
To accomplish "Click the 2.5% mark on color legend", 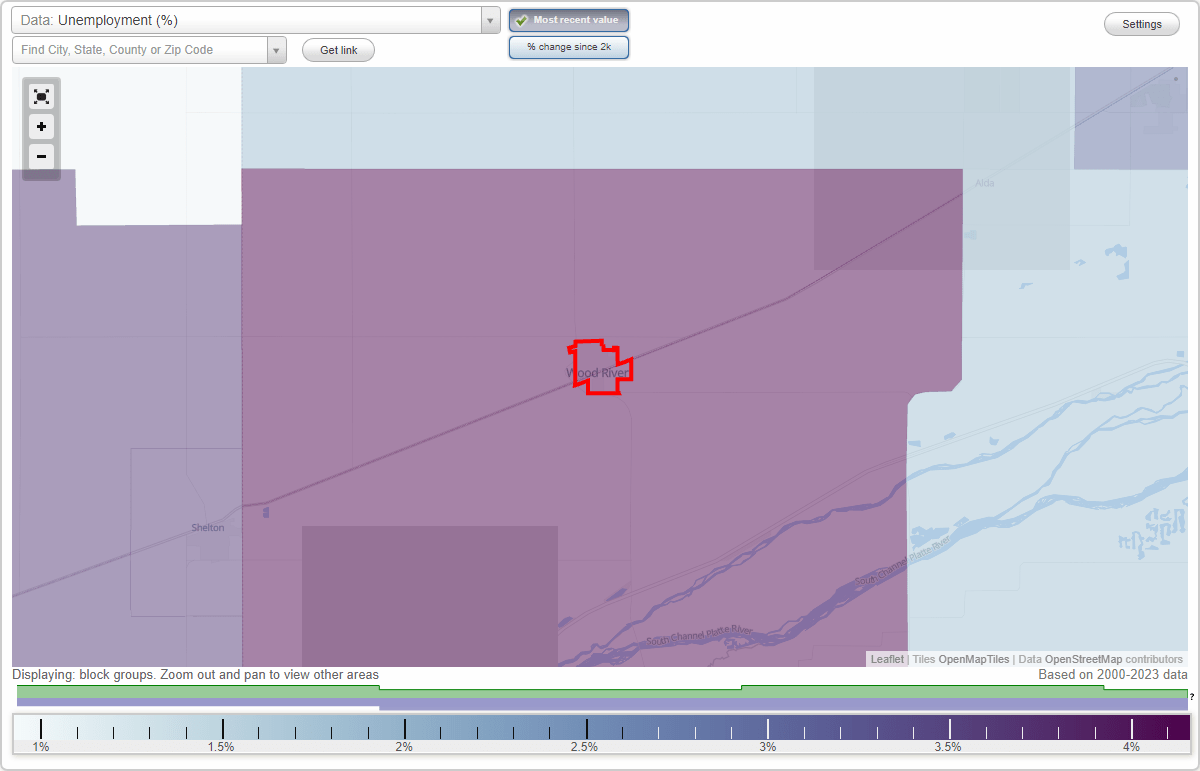I will coord(586,747).
